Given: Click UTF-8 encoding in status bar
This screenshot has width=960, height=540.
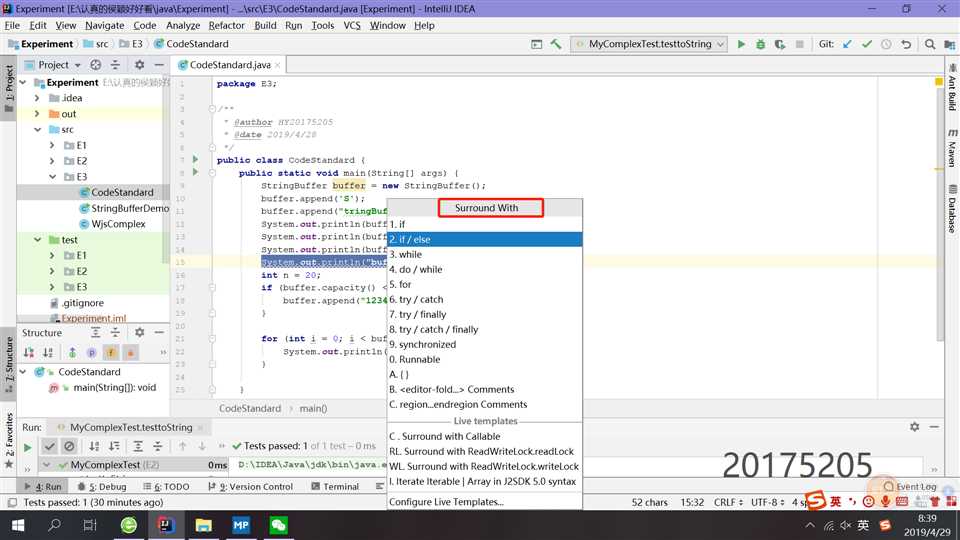Looking at the screenshot, I should pyautogui.click(x=768, y=502).
